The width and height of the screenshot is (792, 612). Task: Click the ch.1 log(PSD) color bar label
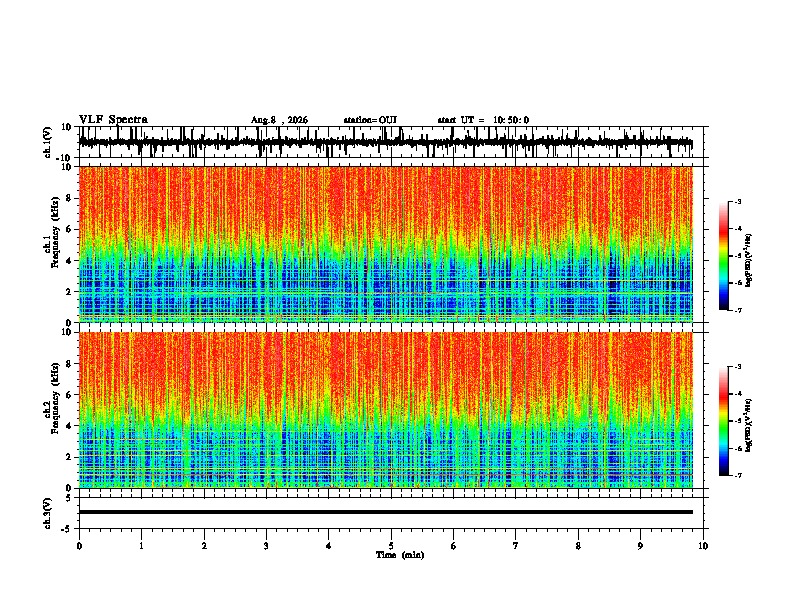(x=748, y=260)
